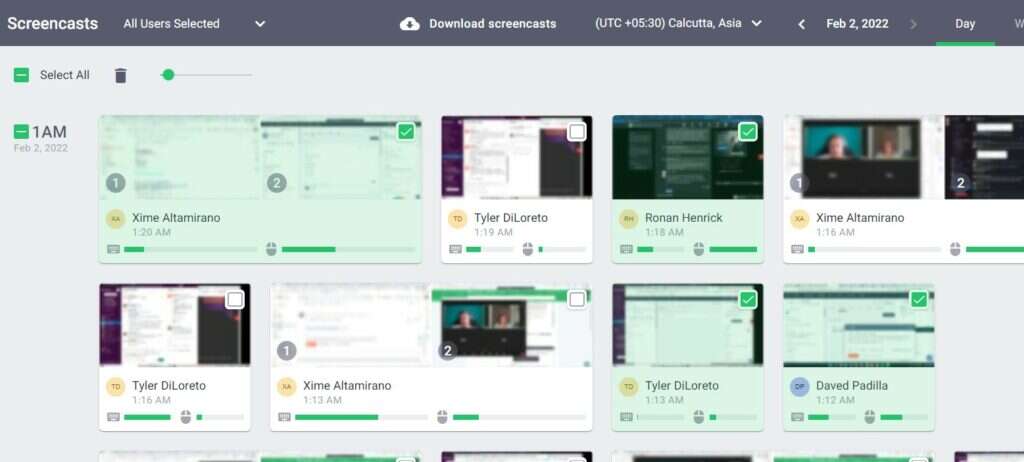This screenshot has height=462, width=1024.
Task: Go to next day with the right arrow
Action: 913,24
